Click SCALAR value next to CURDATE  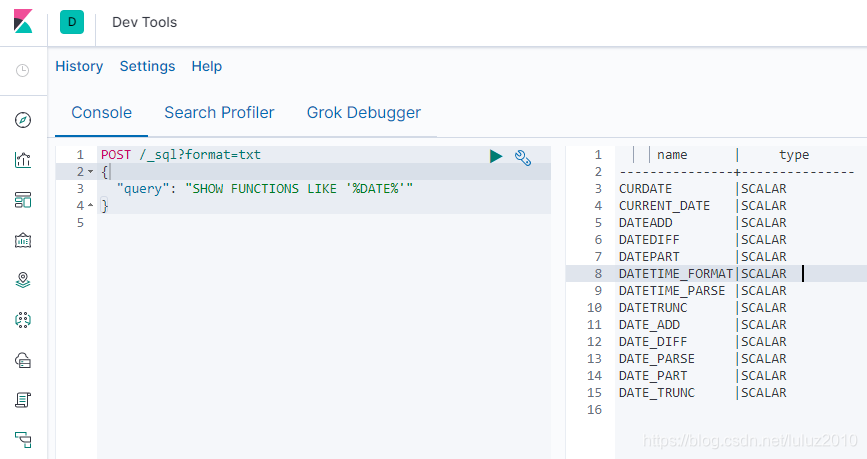(764, 189)
